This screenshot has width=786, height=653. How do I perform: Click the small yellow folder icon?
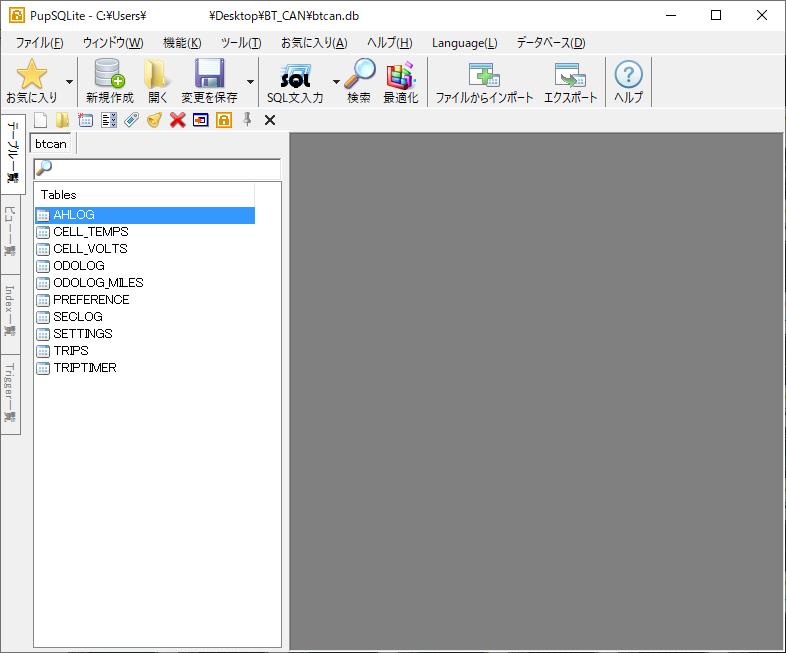[63, 120]
